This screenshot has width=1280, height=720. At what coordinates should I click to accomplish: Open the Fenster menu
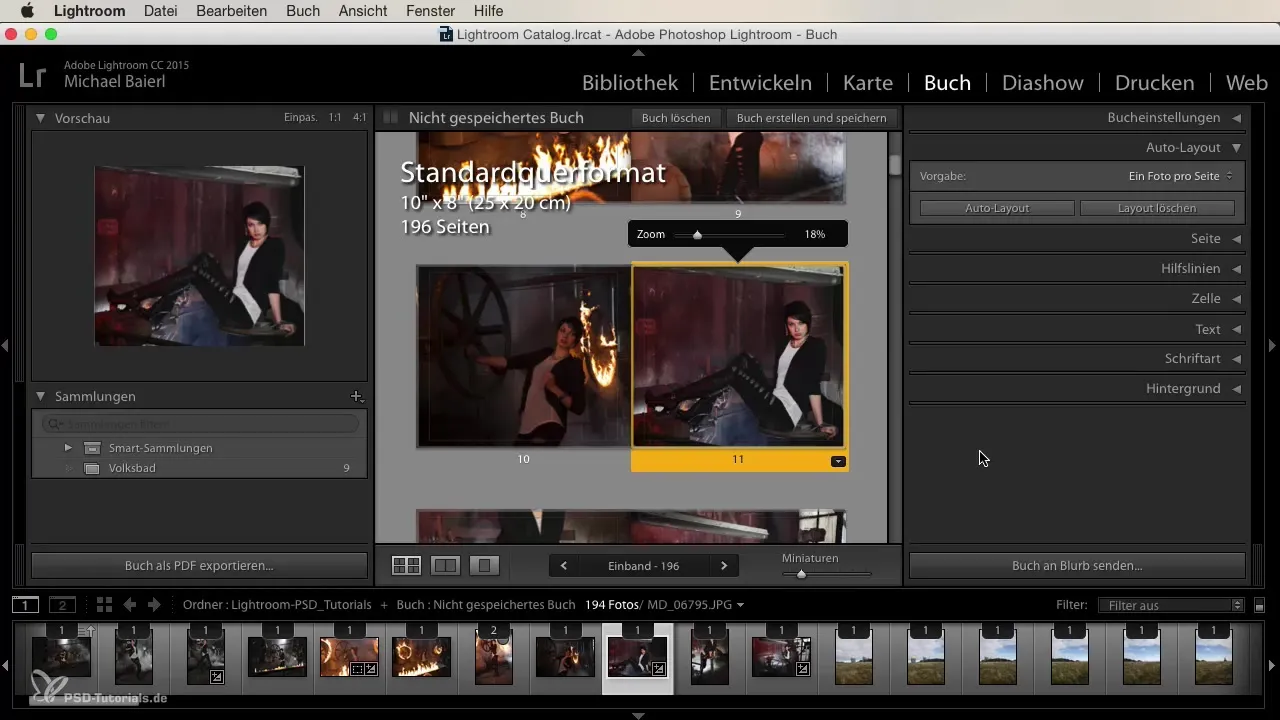pos(432,11)
